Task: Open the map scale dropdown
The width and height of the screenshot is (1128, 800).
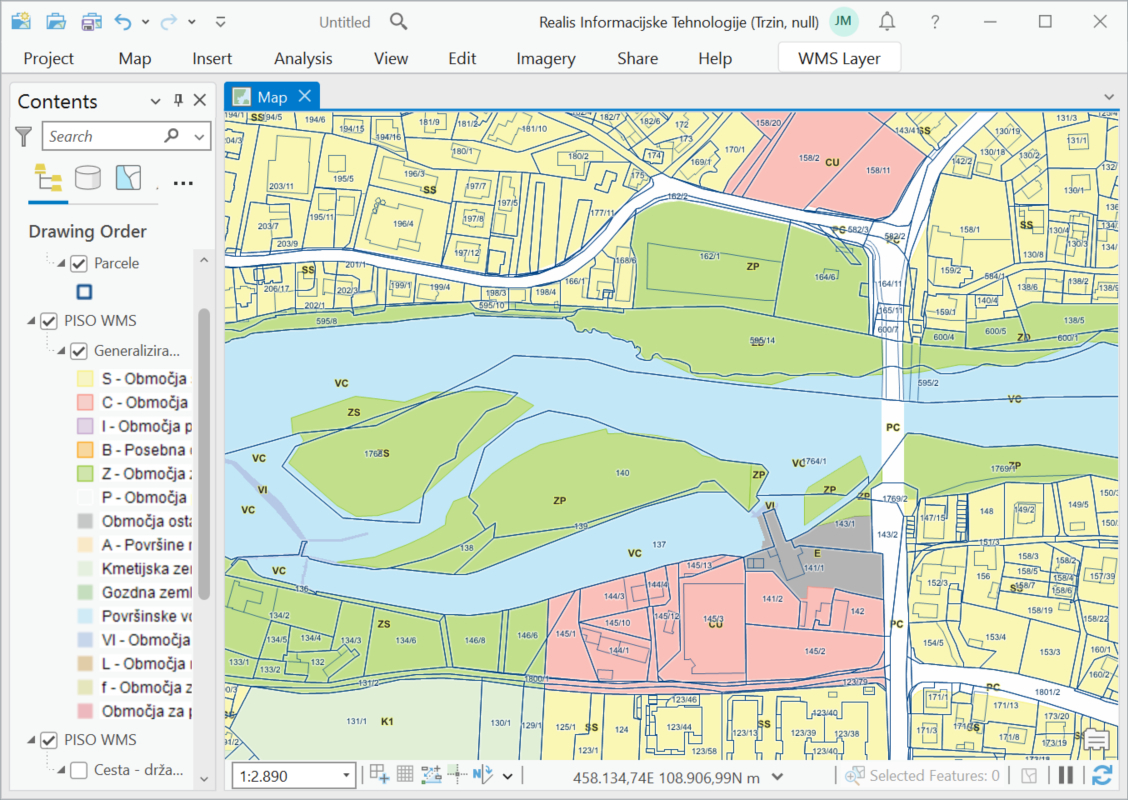Action: (x=347, y=776)
